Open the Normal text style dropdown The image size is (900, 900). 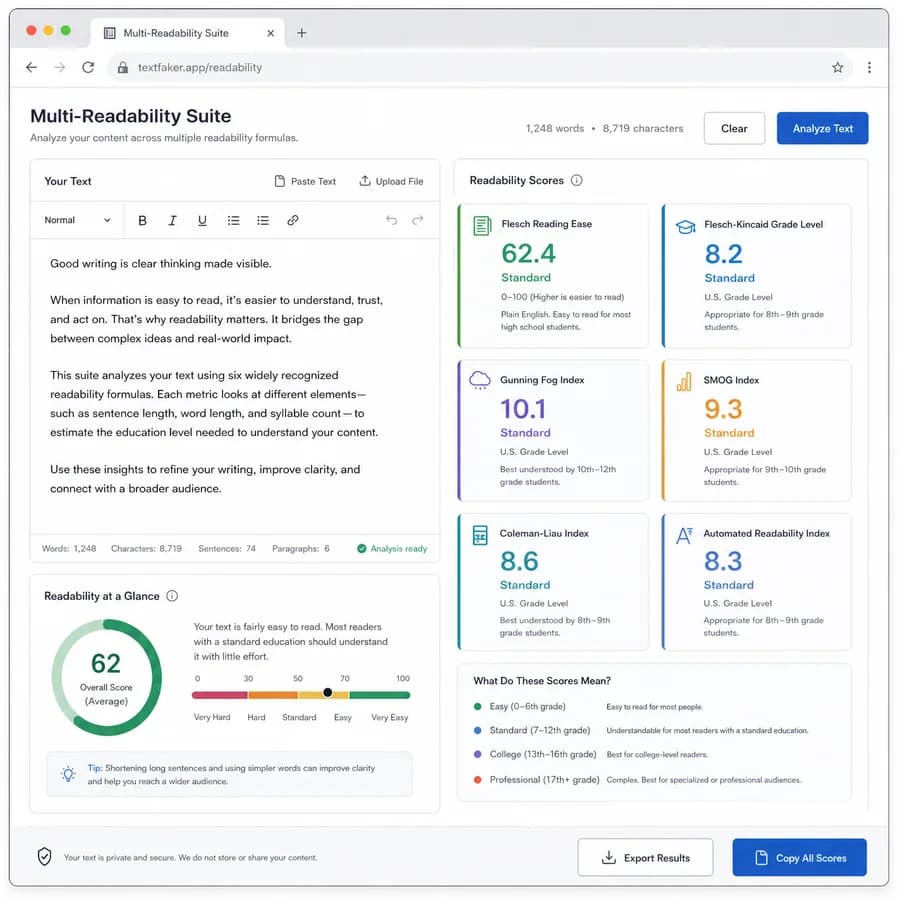pos(77,220)
